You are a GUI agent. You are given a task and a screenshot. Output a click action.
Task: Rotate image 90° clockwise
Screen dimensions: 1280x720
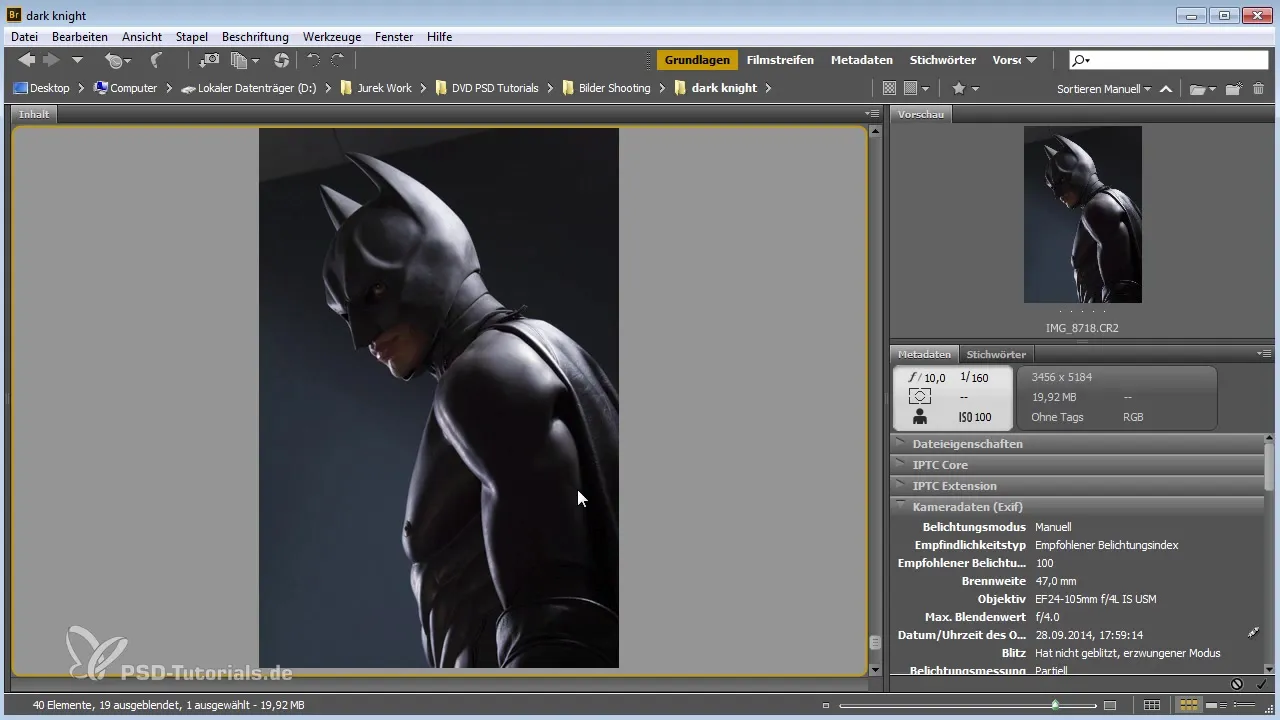click(338, 61)
